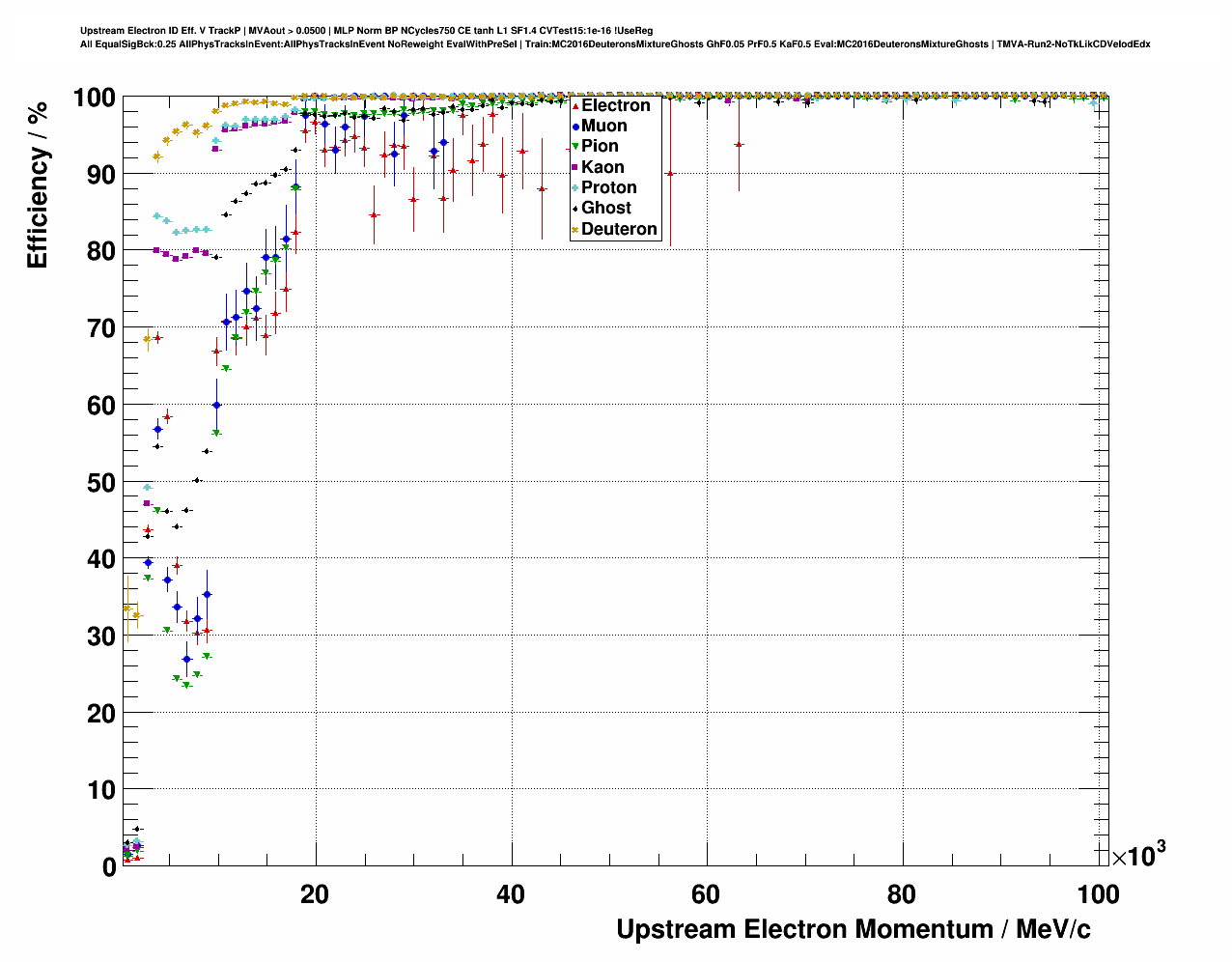Click the plot title line starting 'Upstream Electron ID Eff.'
Viewport: 1232px width, 962px height.
367,31
